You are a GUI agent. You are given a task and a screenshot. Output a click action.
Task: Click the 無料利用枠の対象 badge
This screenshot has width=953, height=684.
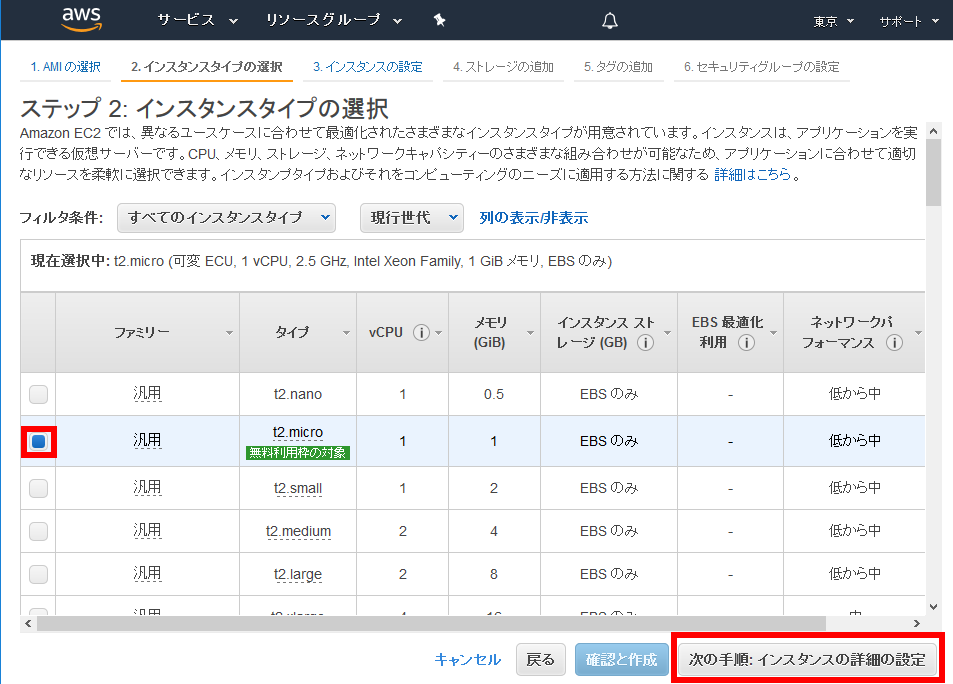tap(298, 452)
